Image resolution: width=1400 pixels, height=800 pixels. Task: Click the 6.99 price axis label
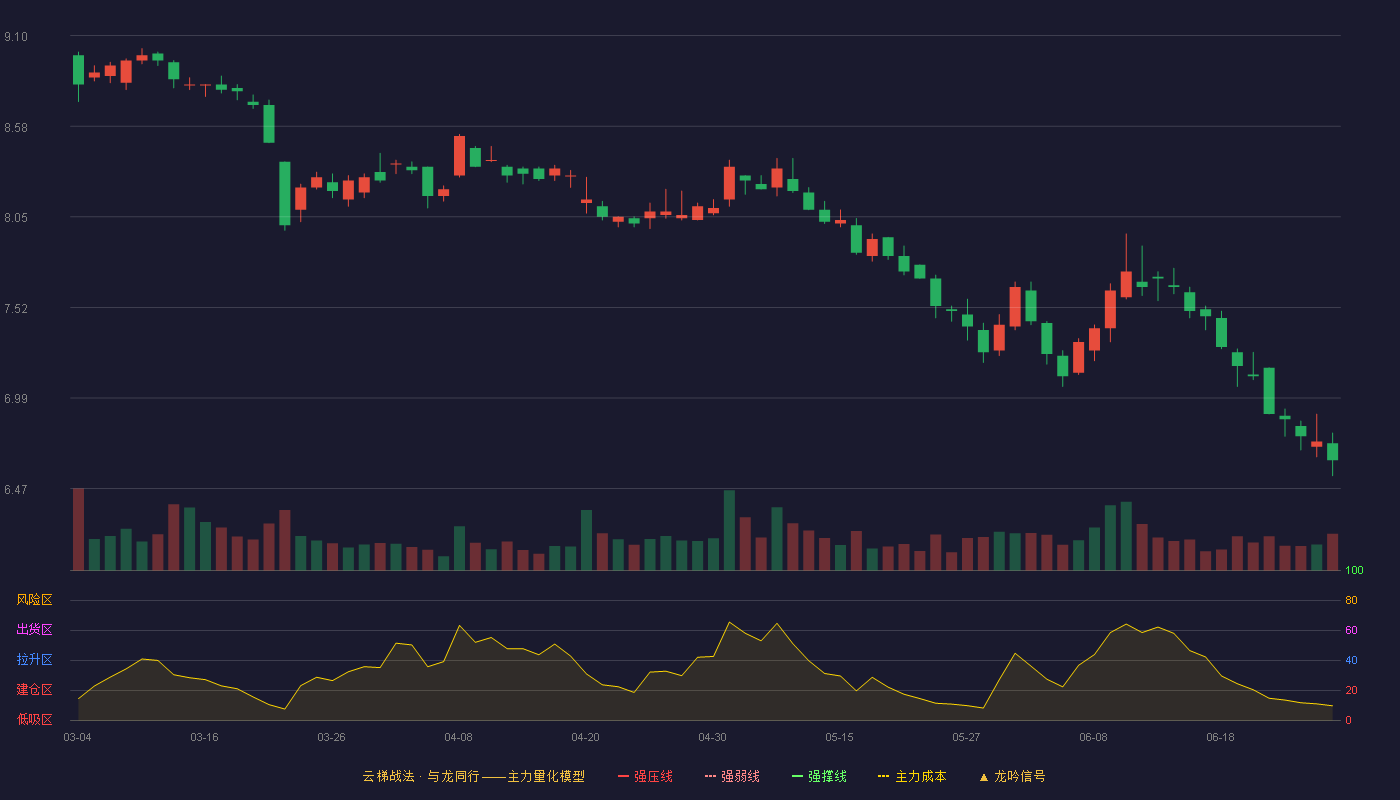pyautogui.click(x=16, y=399)
